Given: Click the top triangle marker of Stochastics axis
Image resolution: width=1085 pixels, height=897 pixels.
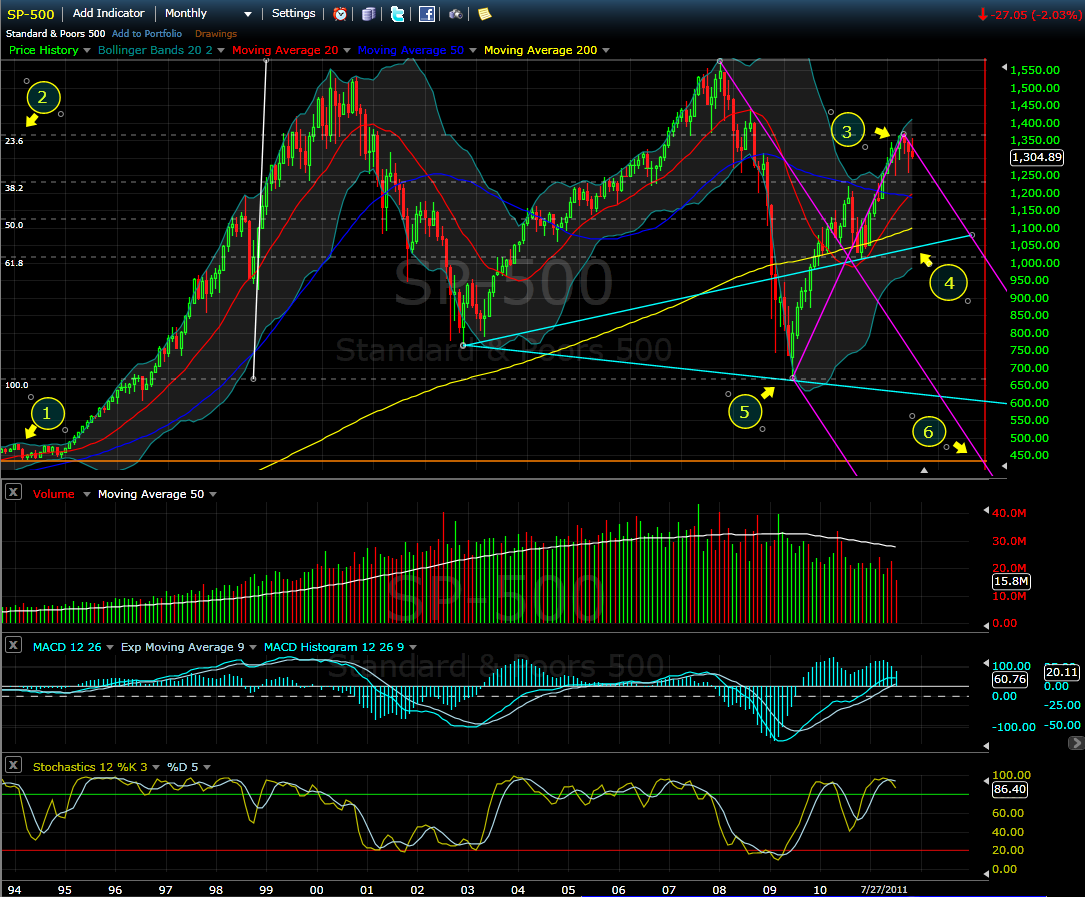Looking at the screenshot, I should (x=986, y=781).
